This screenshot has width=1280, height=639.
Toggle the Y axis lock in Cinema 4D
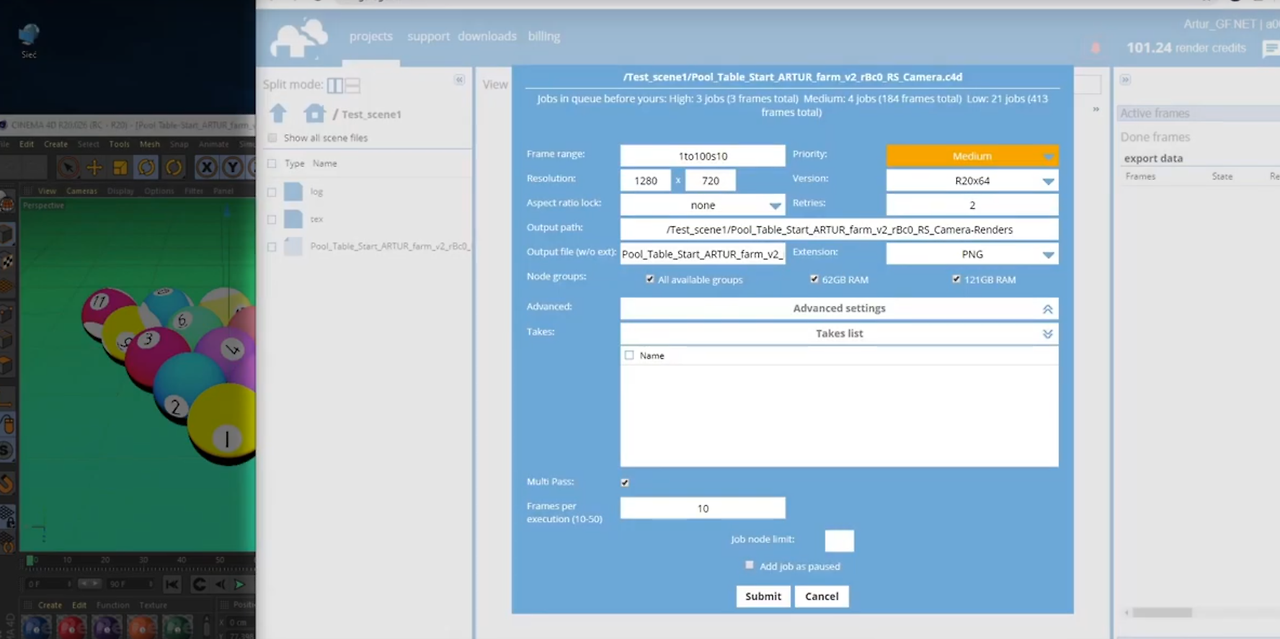tap(232, 168)
